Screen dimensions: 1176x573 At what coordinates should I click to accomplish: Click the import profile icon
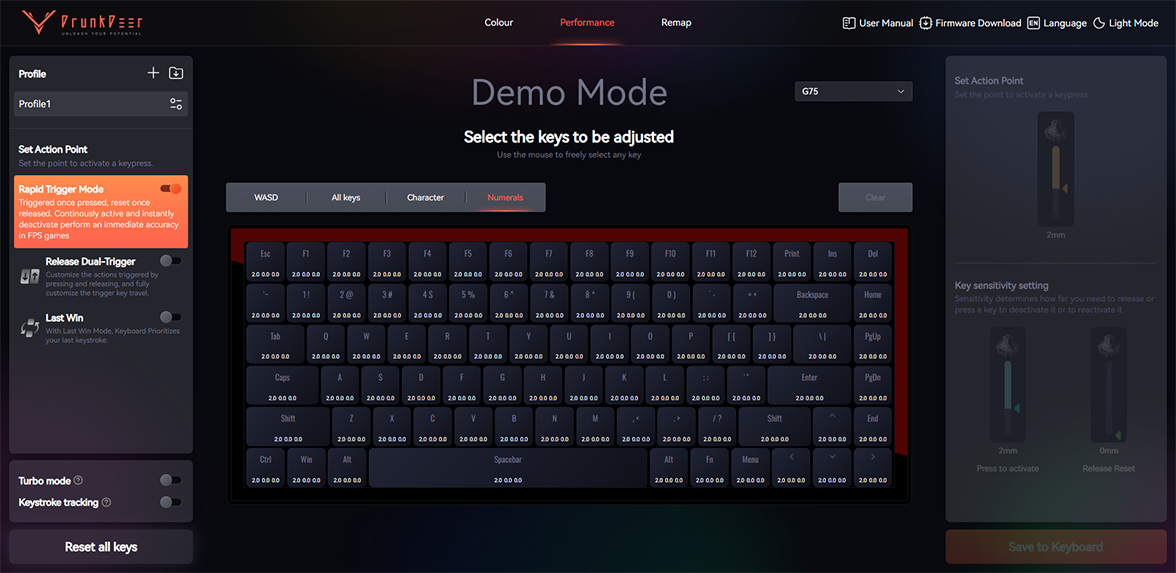[x=176, y=73]
